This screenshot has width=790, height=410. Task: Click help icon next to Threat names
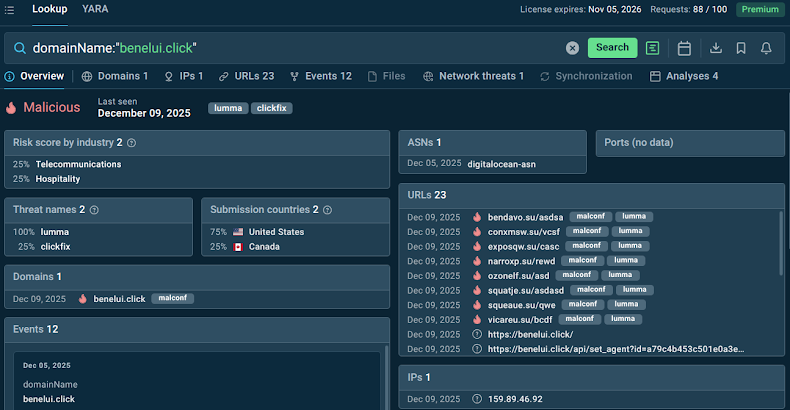coord(94,210)
